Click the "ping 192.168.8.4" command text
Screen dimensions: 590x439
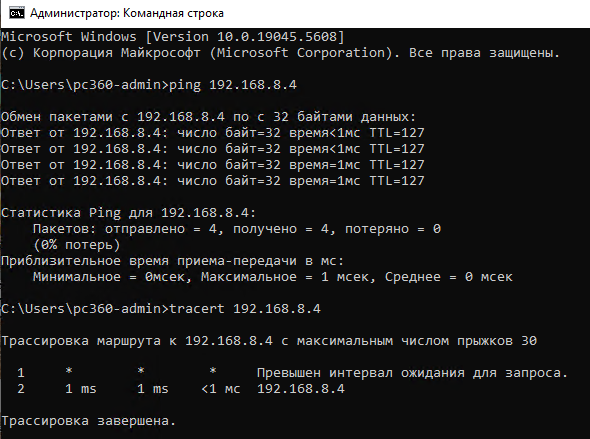(233, 85)
